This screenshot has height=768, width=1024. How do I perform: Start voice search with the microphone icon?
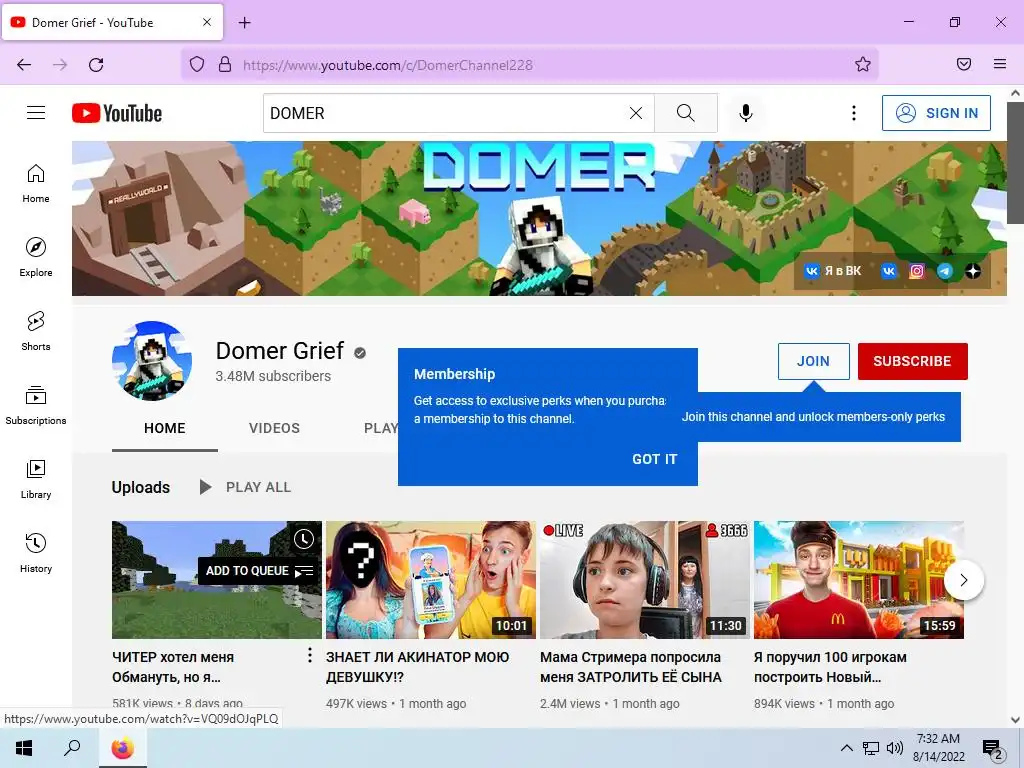pos(746,113)
